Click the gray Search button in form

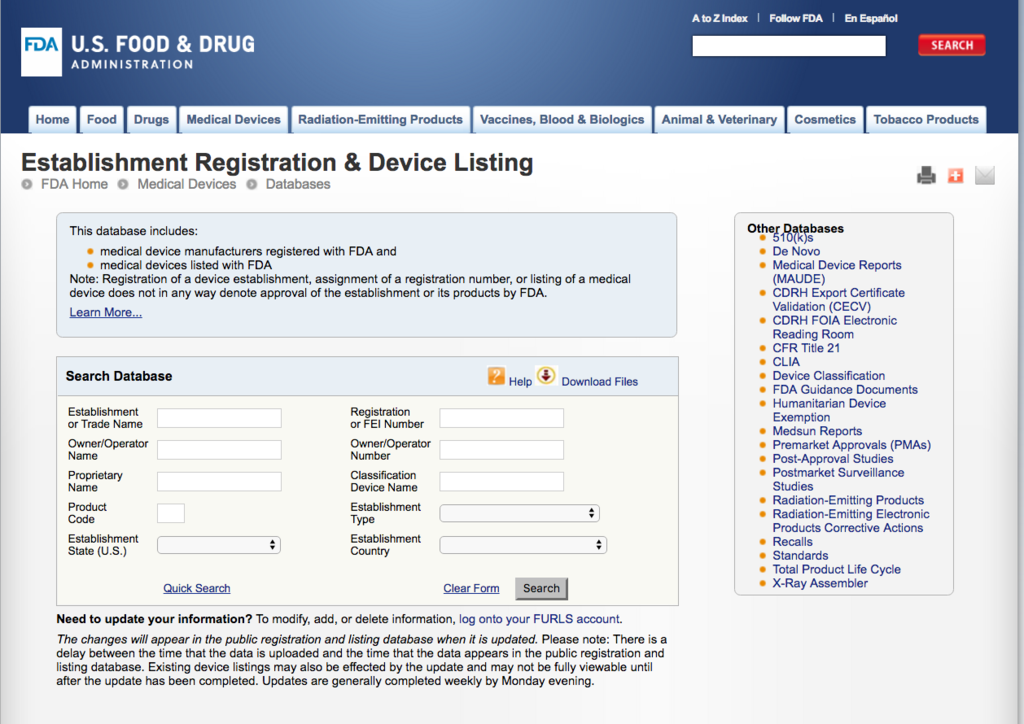pos(541,588)
